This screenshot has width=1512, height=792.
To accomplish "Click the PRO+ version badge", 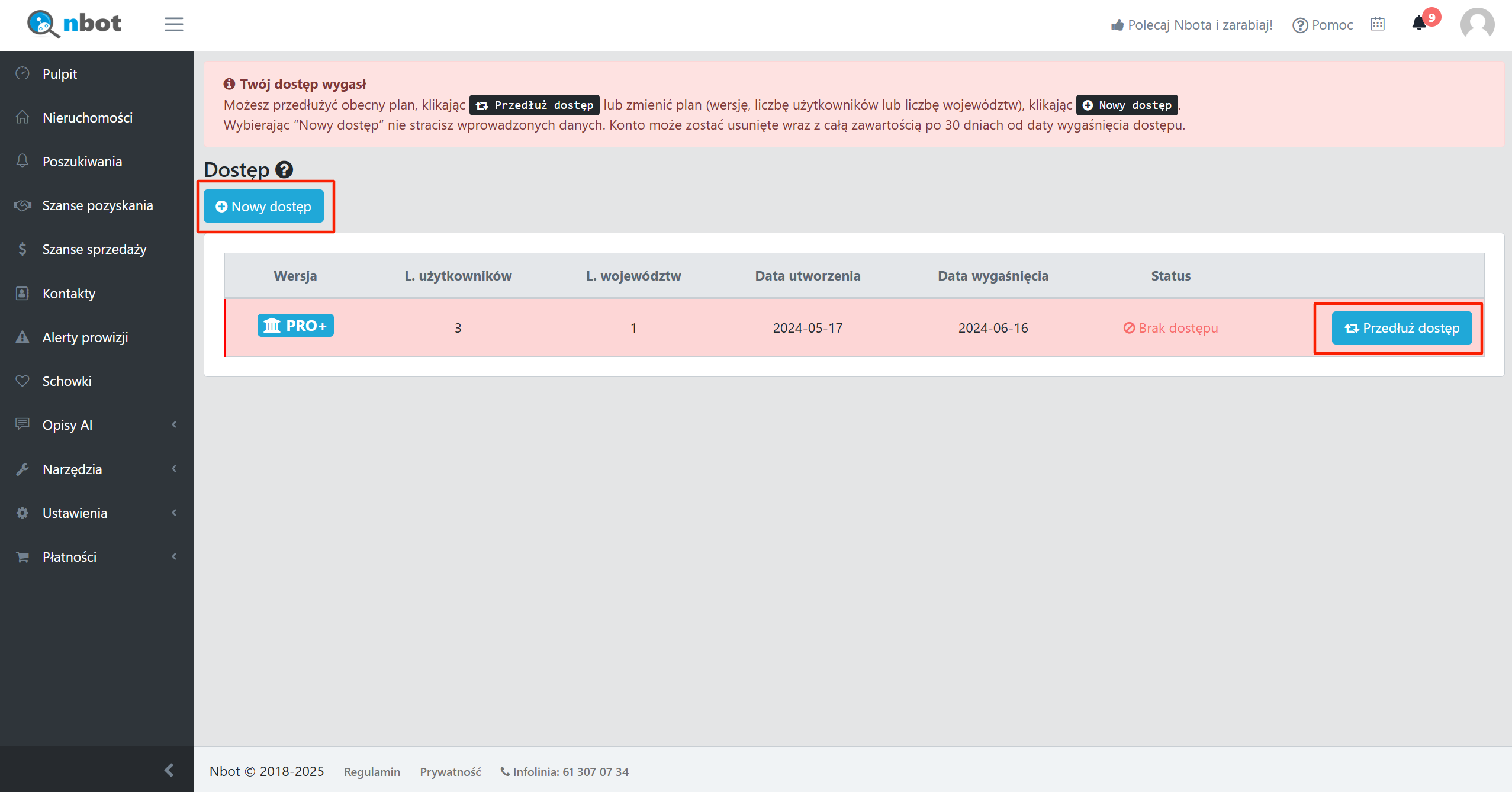I will coord(295,326).
